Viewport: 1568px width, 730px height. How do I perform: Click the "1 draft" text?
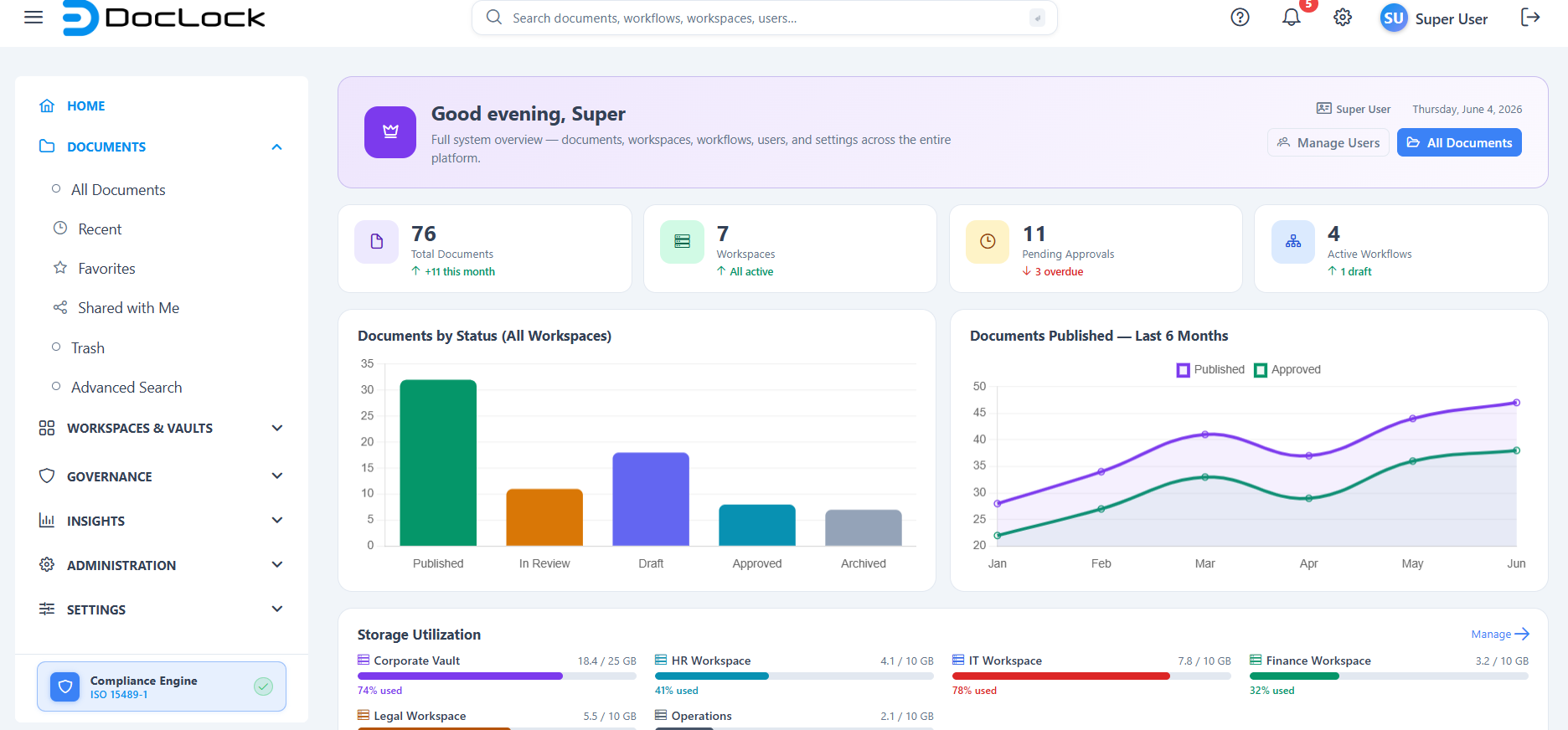(x=1356, y=271)
